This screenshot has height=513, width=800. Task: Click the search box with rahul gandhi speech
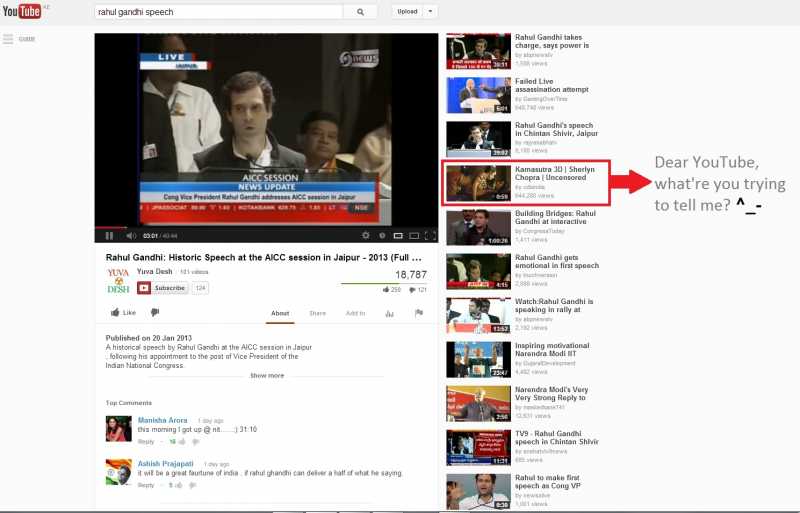219,12
